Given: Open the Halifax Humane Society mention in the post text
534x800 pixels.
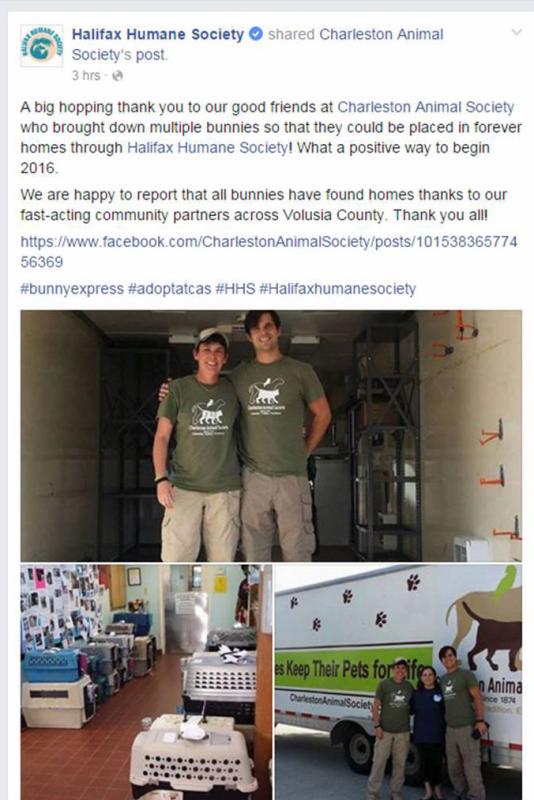Looking at the screenshot, I should 207,148.
